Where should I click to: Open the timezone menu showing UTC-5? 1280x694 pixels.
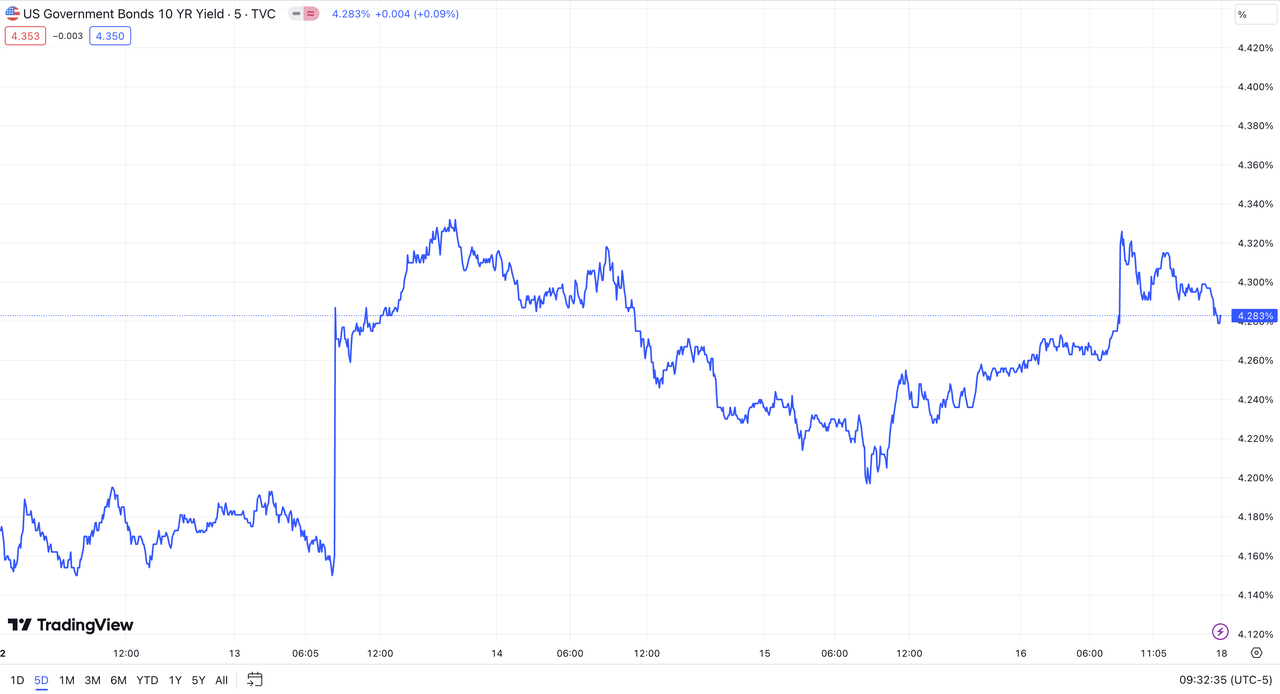[1226, 680]
